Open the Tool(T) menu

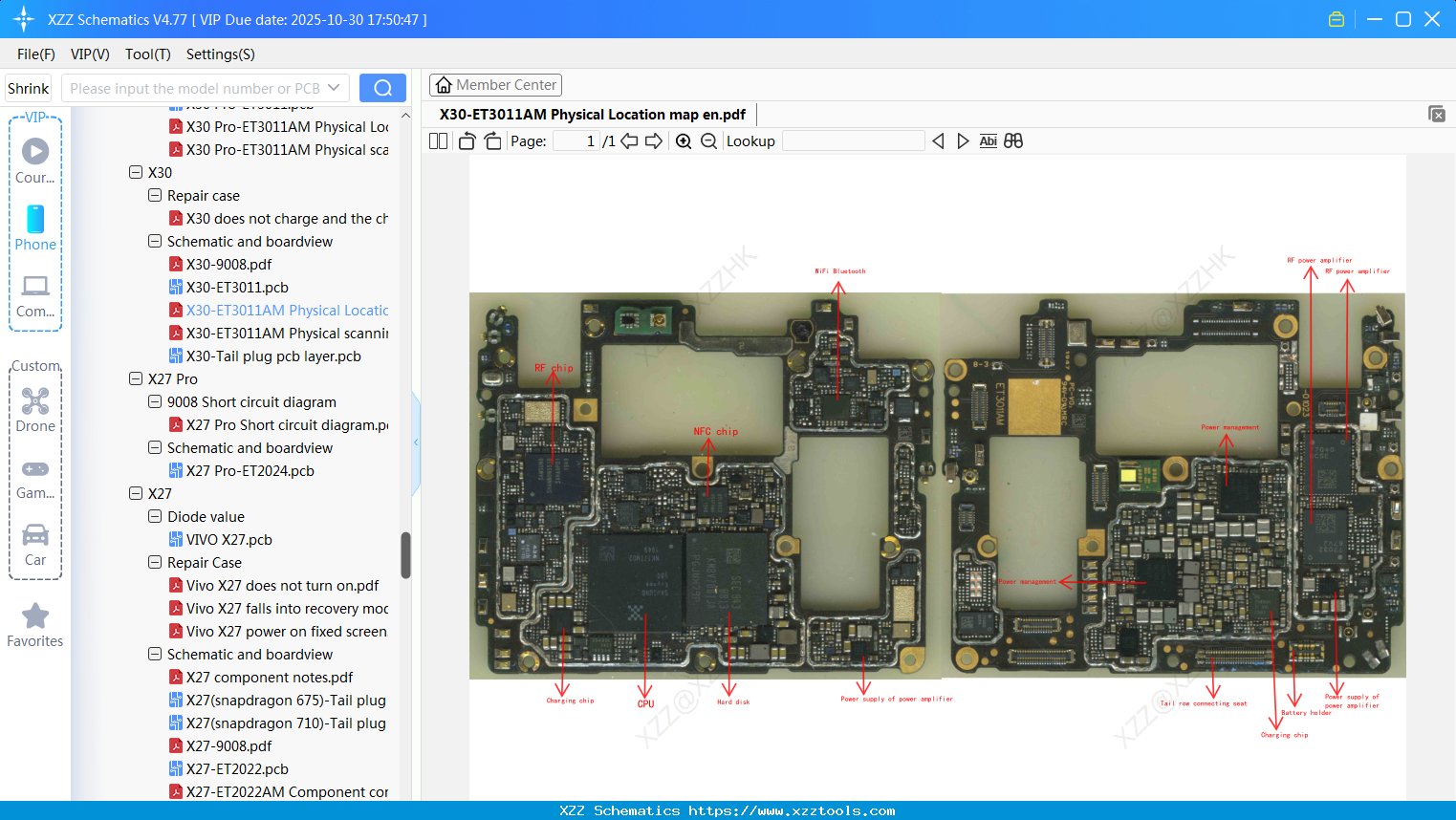coord(147,54)
